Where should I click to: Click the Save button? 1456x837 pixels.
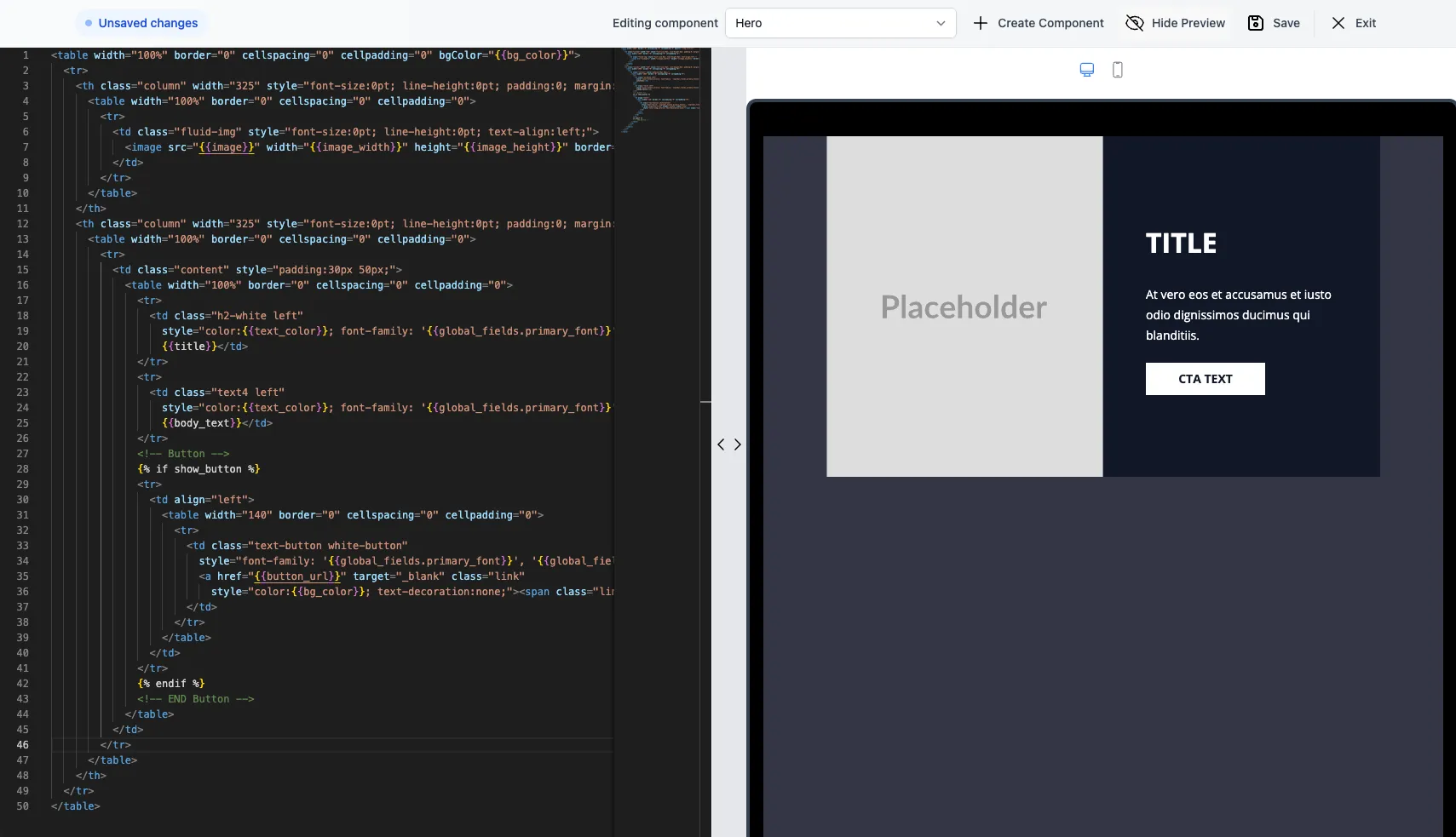[x=1285, y=23]
